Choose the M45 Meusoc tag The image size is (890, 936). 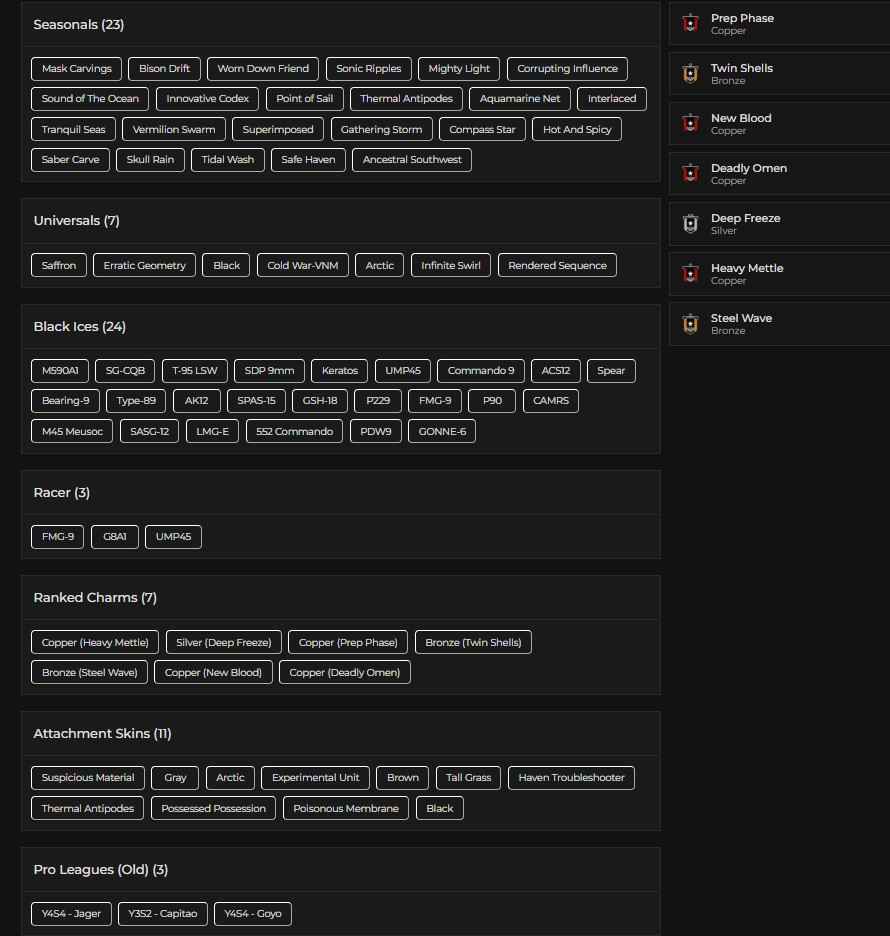pos(72,431)
